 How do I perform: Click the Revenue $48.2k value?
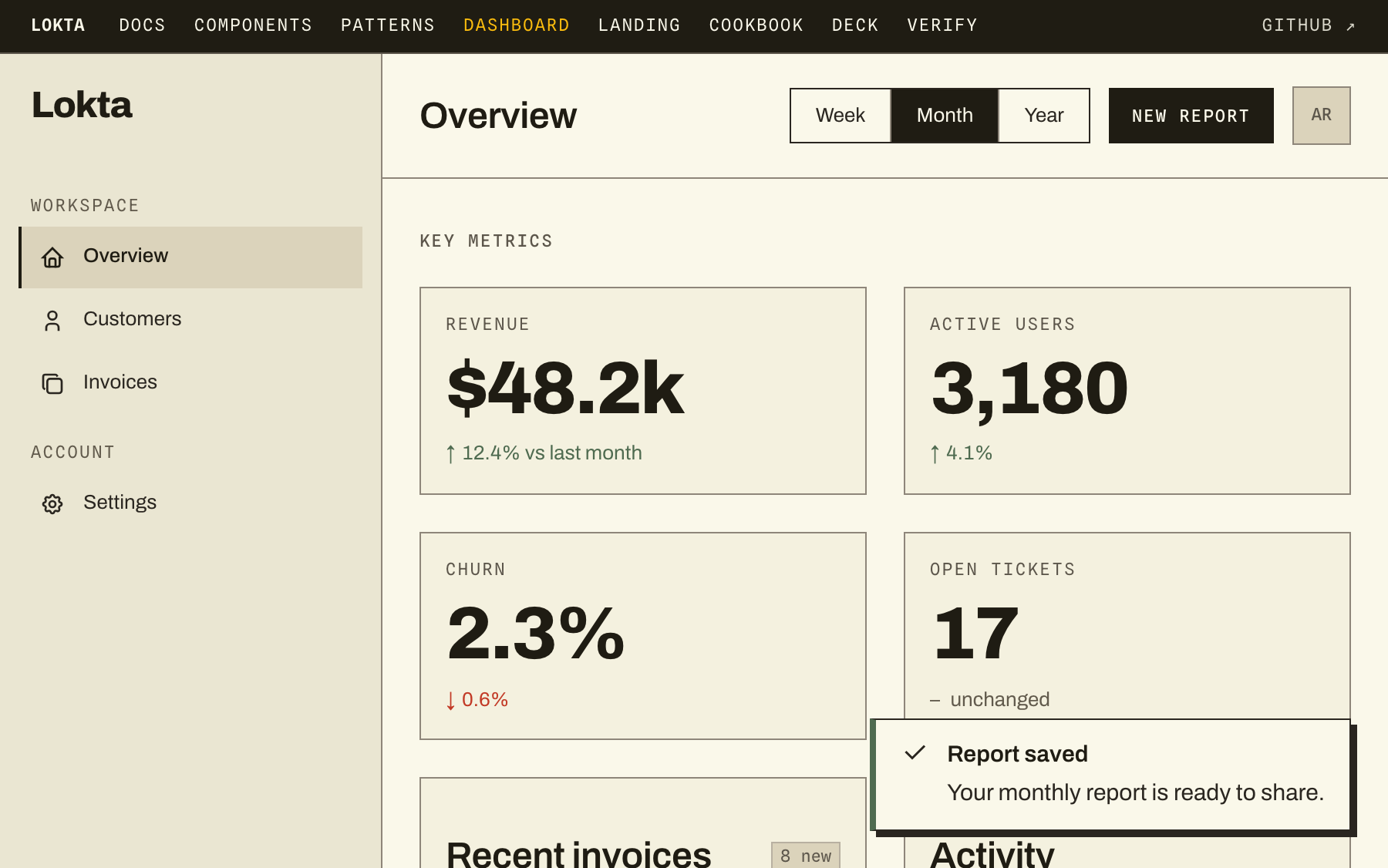(565, 388)
